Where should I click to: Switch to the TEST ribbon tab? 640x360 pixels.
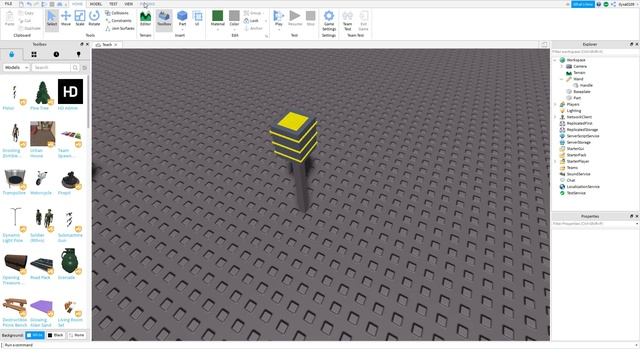click(113, 4)
